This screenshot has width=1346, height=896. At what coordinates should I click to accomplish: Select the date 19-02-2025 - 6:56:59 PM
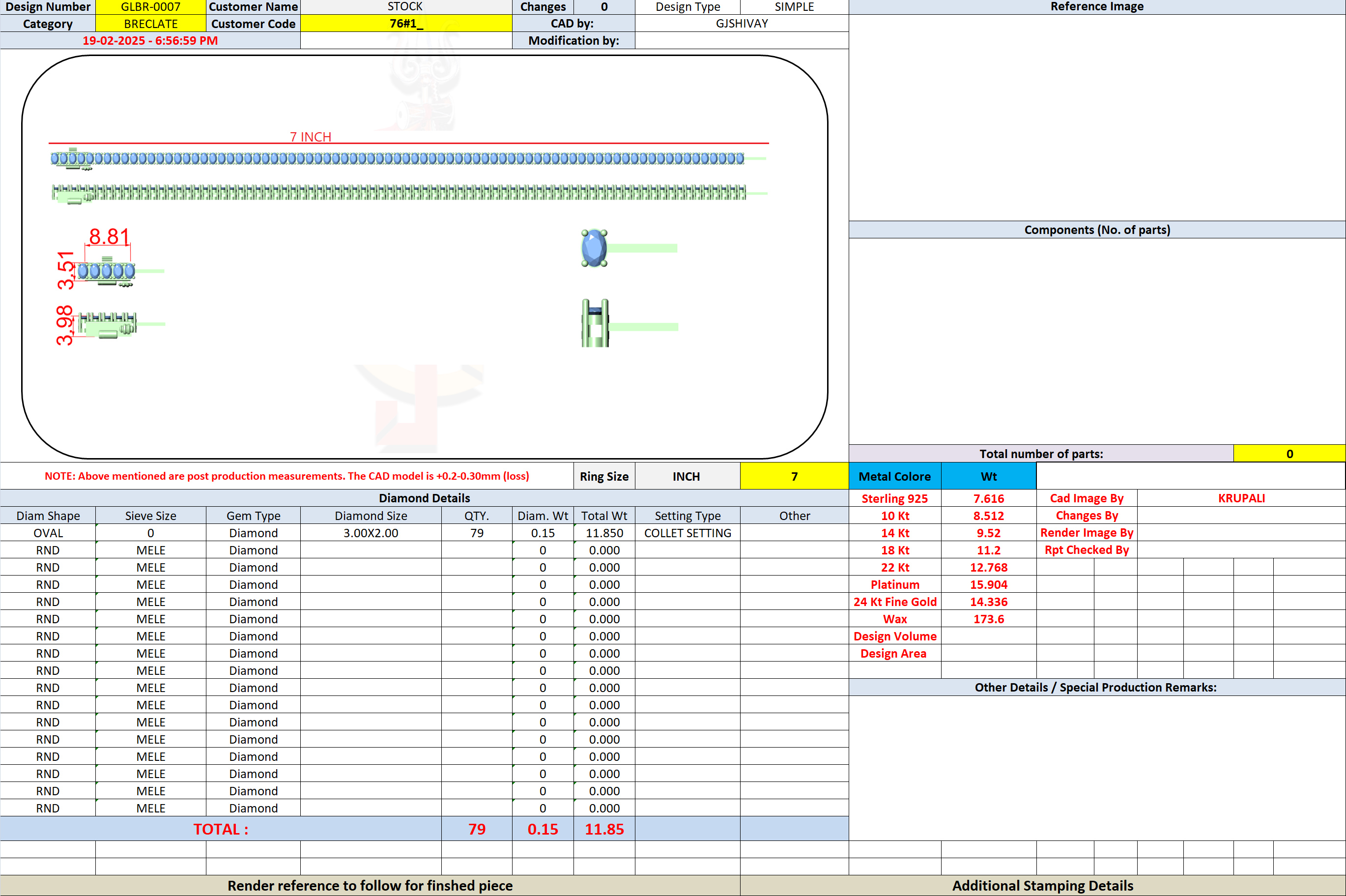(150, 41)
